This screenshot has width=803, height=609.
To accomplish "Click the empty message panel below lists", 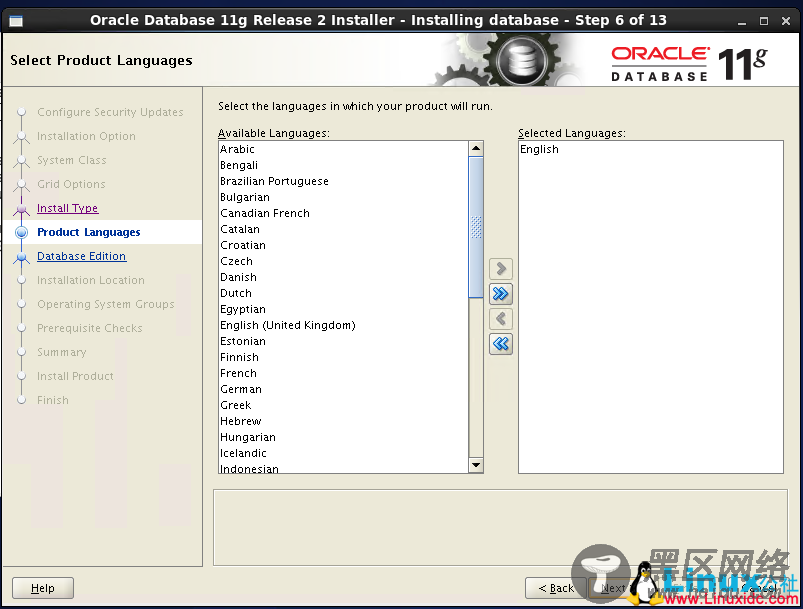I will [500, 528].
